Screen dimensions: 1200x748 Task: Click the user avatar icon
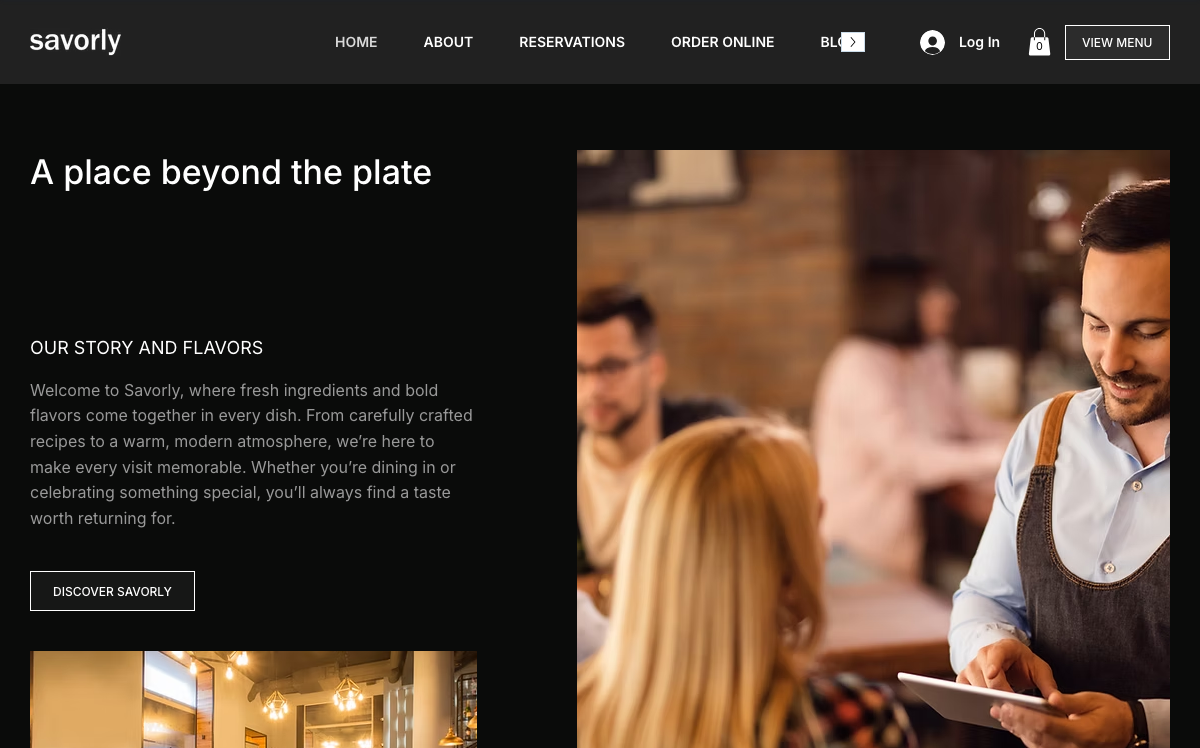coord(932,42)
